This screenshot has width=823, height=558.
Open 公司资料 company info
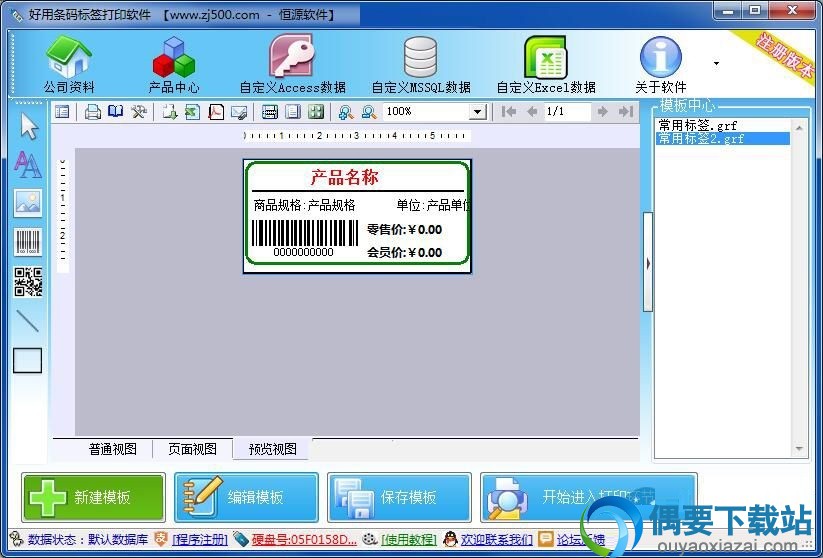tap(69, 64)
